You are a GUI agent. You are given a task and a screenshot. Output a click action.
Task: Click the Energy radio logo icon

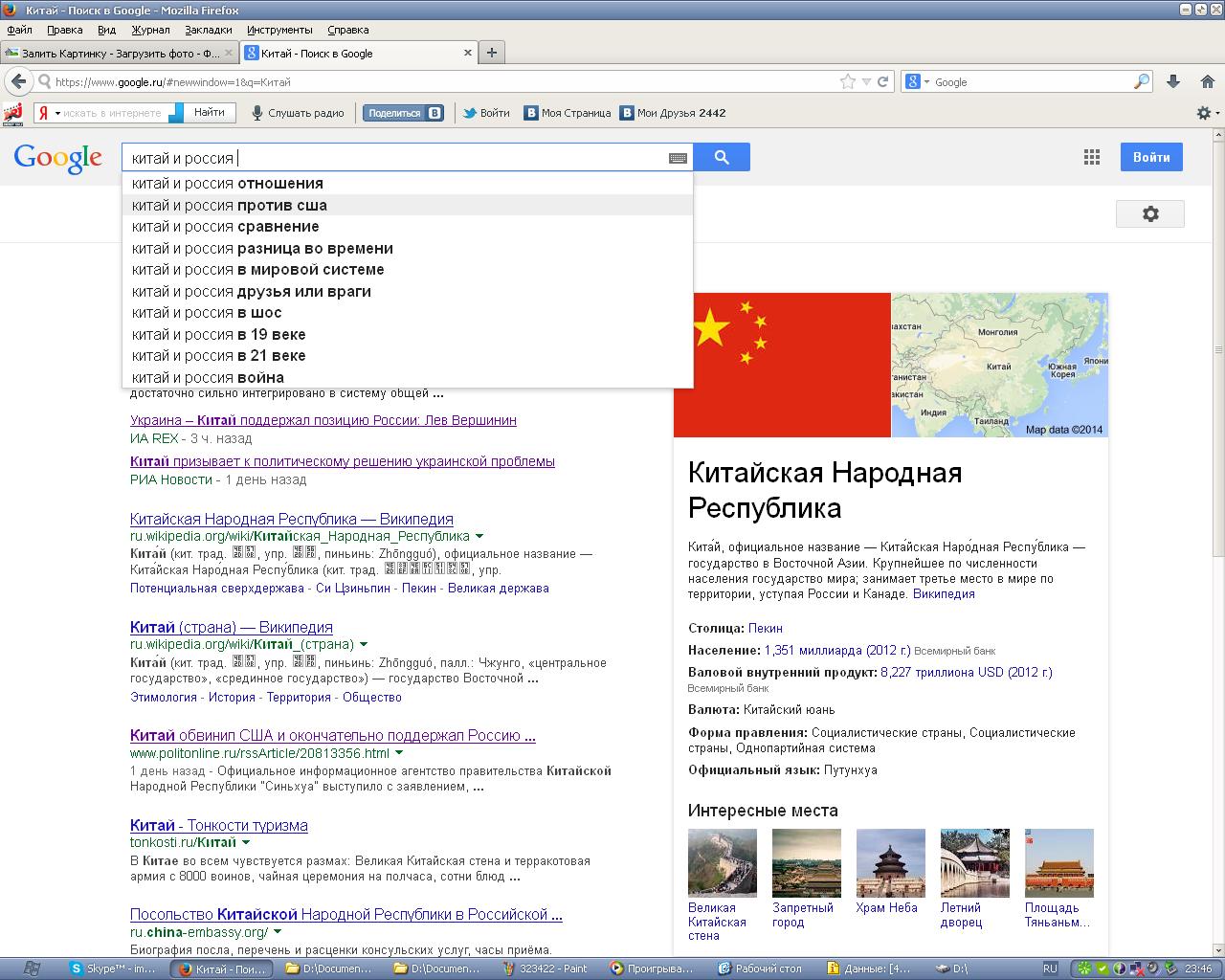click(13, 113)
